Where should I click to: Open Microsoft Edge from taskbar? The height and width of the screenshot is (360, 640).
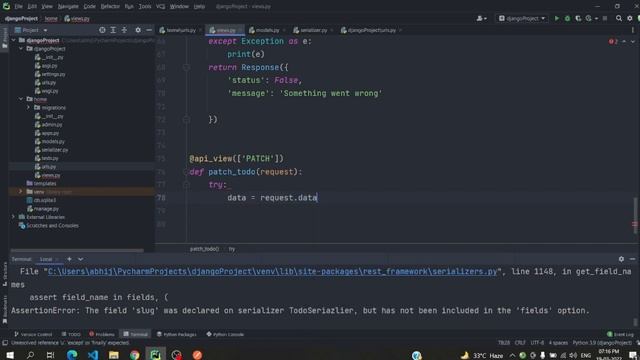pos(72,355)
